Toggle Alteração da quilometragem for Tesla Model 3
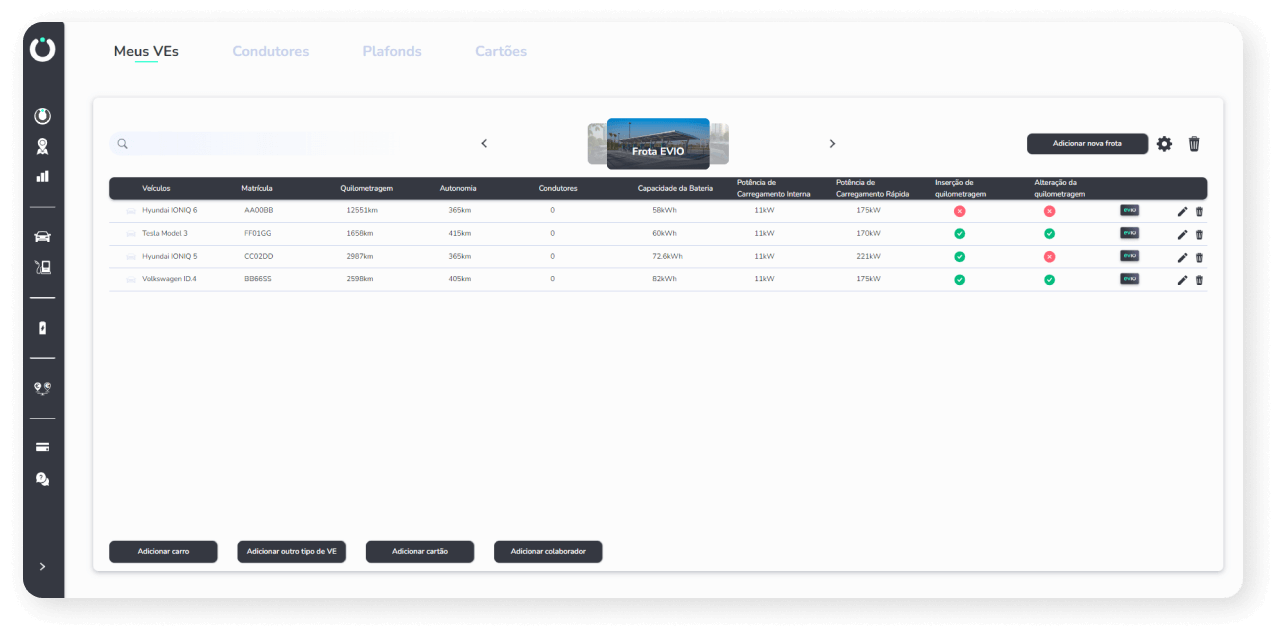The height and width of the screenshot is (636, 1281). pos(1049,233)
